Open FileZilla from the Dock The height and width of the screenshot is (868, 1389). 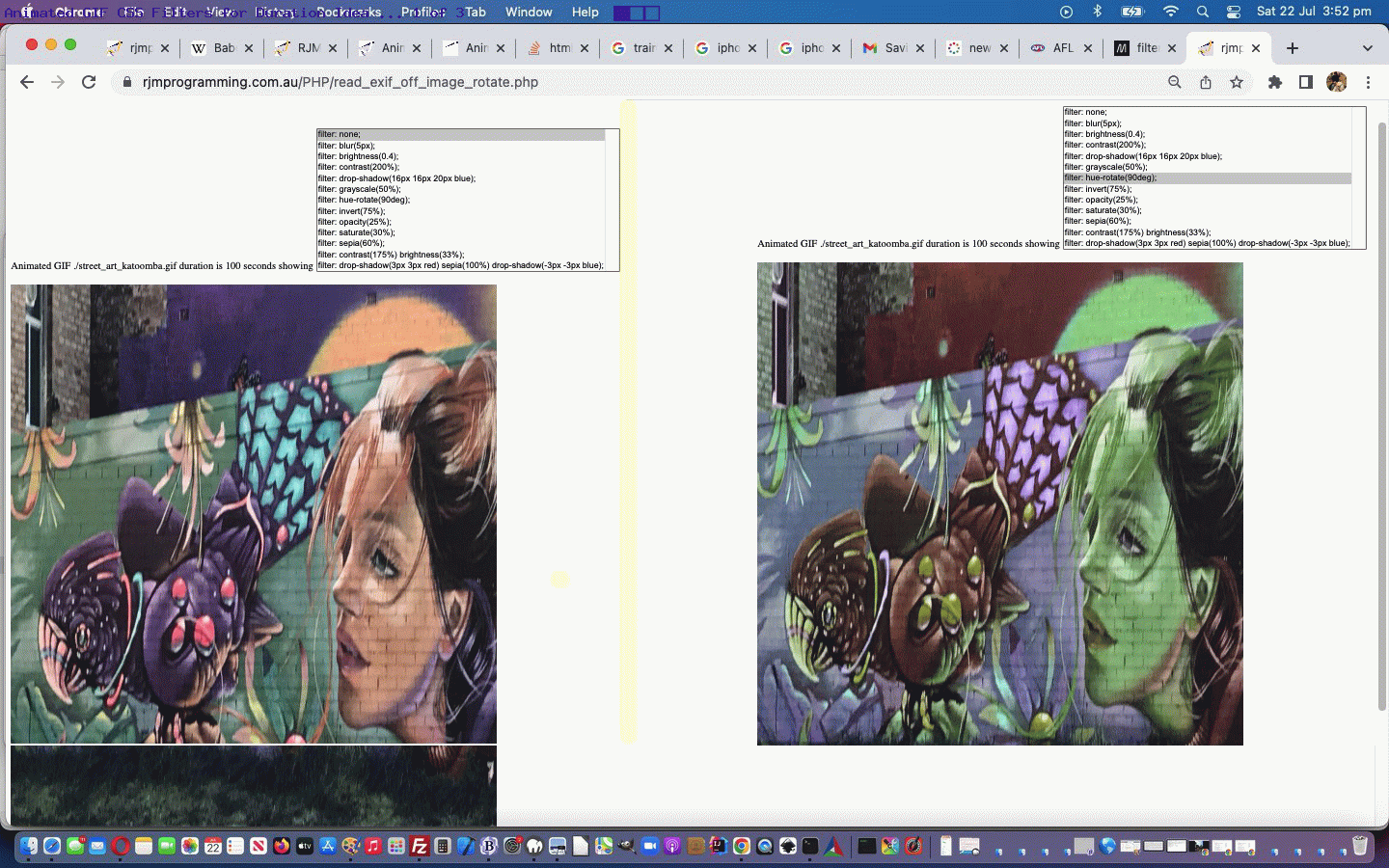[x=420, y=846]
